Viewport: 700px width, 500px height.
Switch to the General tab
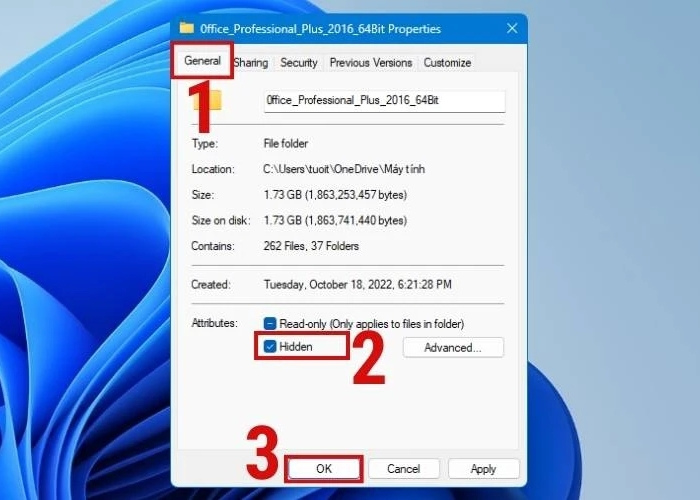[203, 61]
